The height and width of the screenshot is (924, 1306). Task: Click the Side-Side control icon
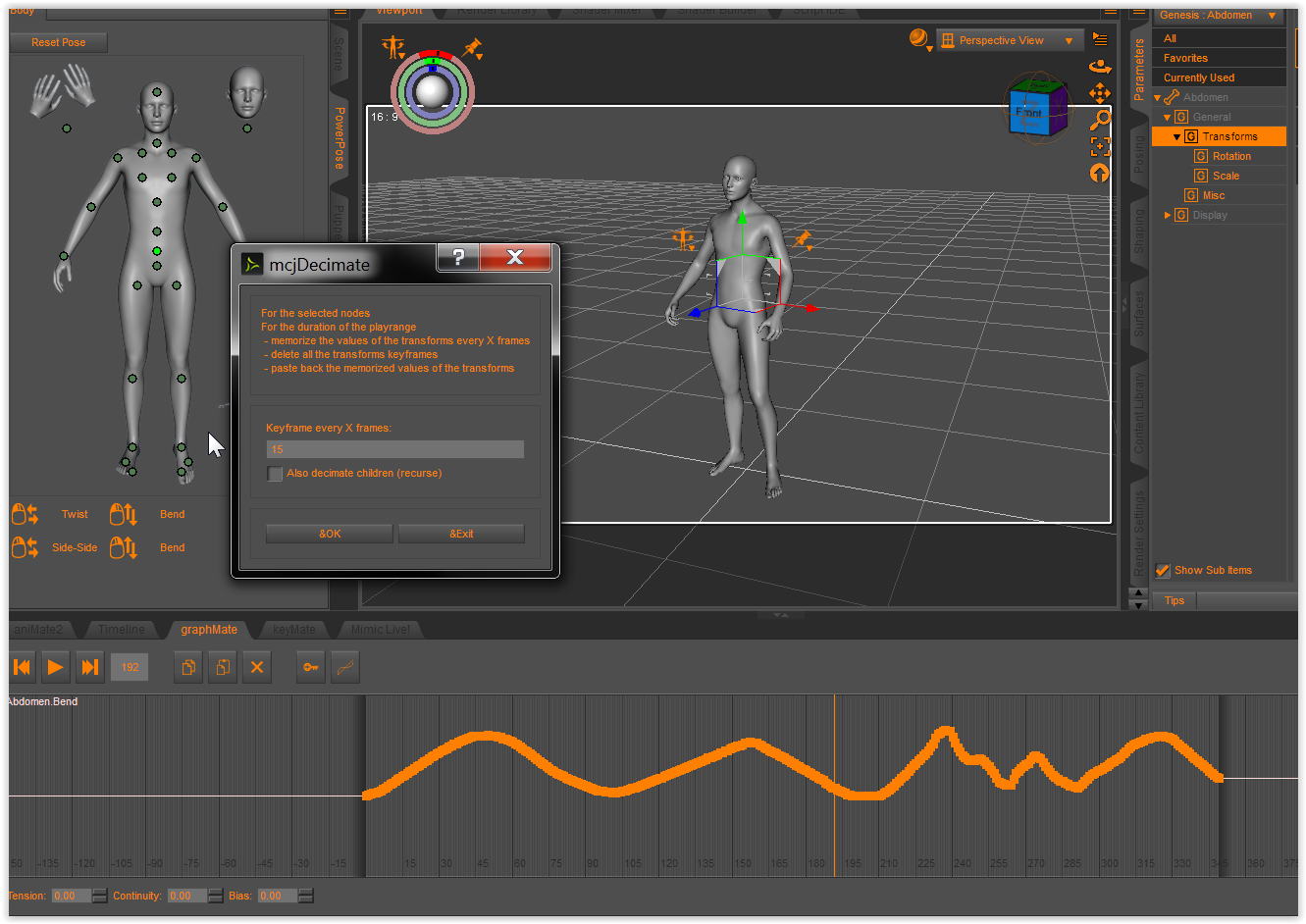(x=25, y=547)
